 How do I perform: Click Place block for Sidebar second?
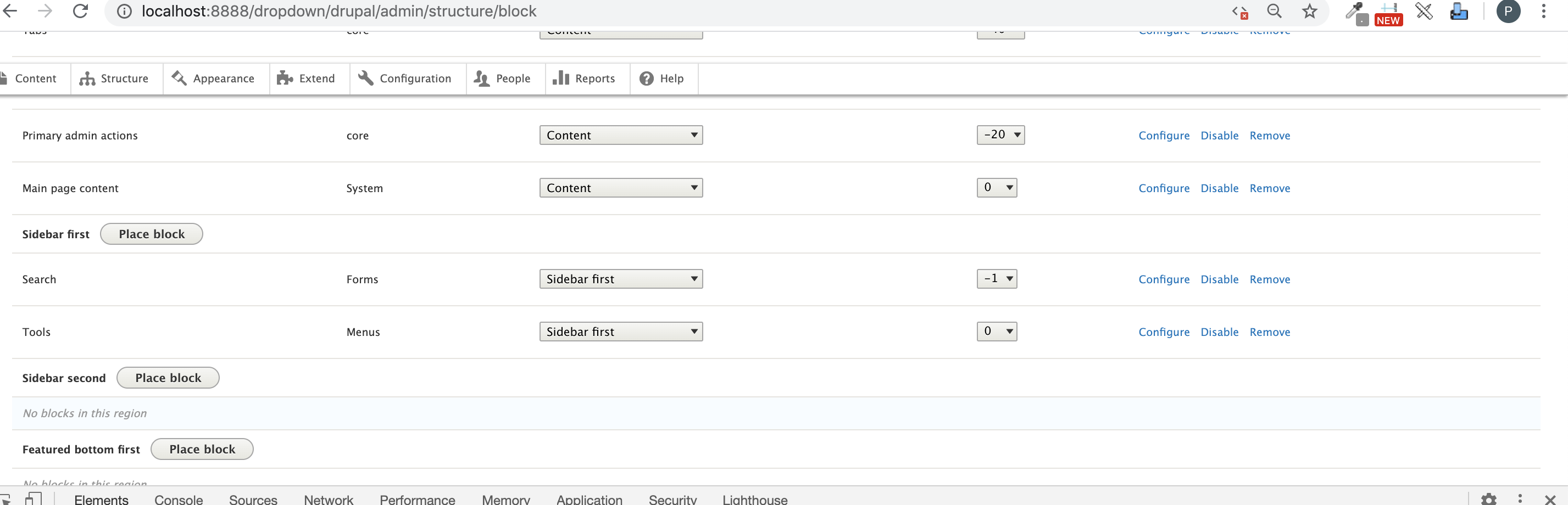click(168, 377)
